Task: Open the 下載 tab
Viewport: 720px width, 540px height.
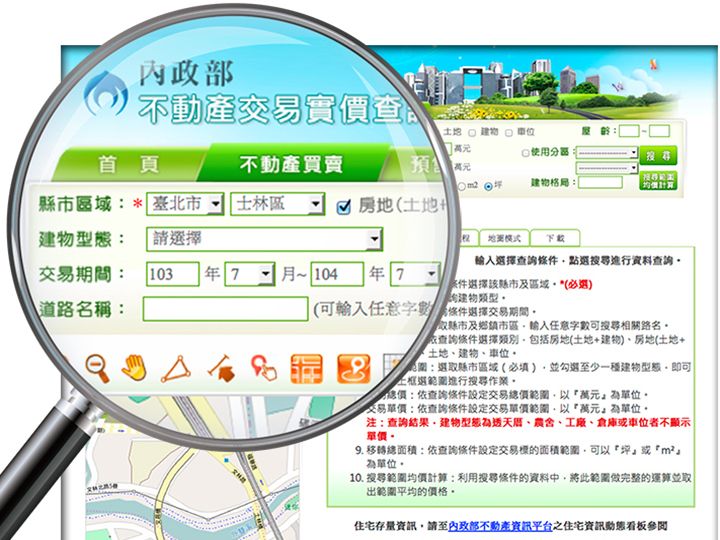Action: [x=555, y=238]
